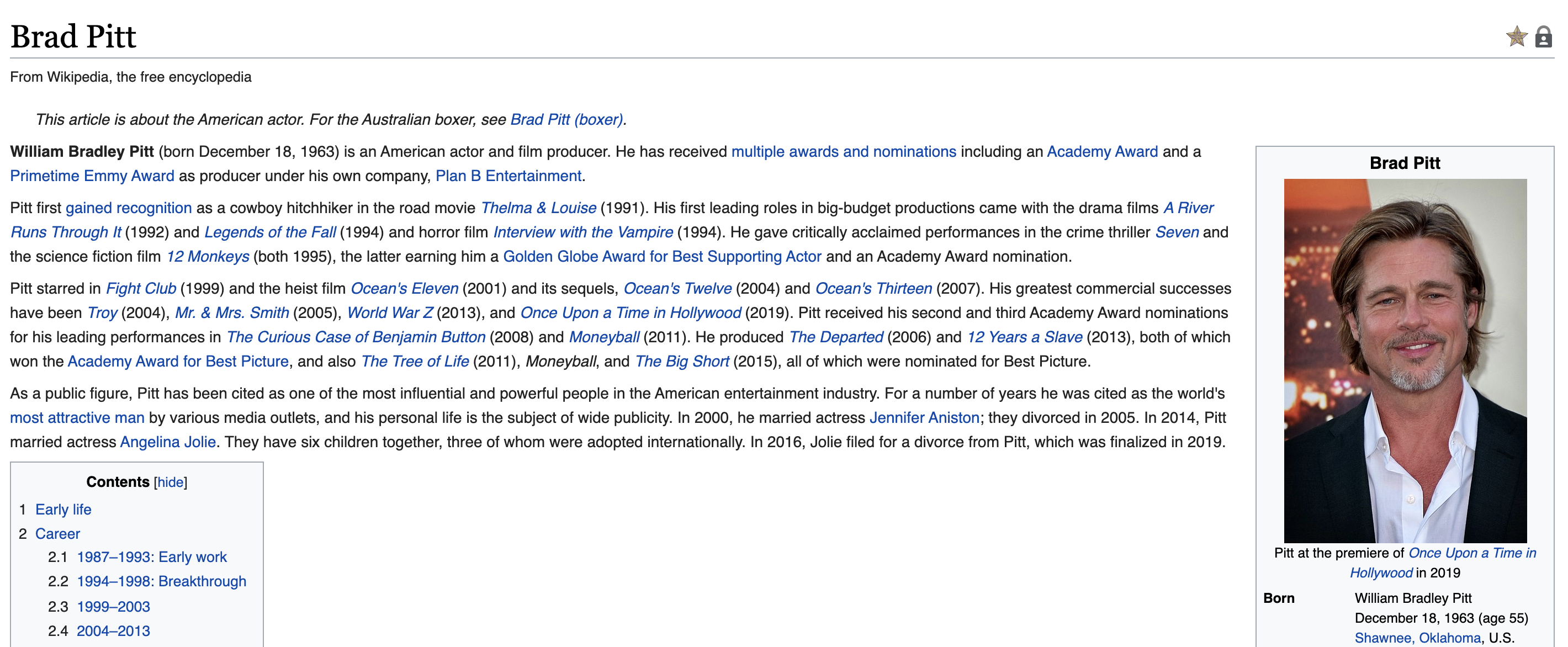
Task: Open the Brad Pitt (boxer) link
Action: tap(566, 119)
